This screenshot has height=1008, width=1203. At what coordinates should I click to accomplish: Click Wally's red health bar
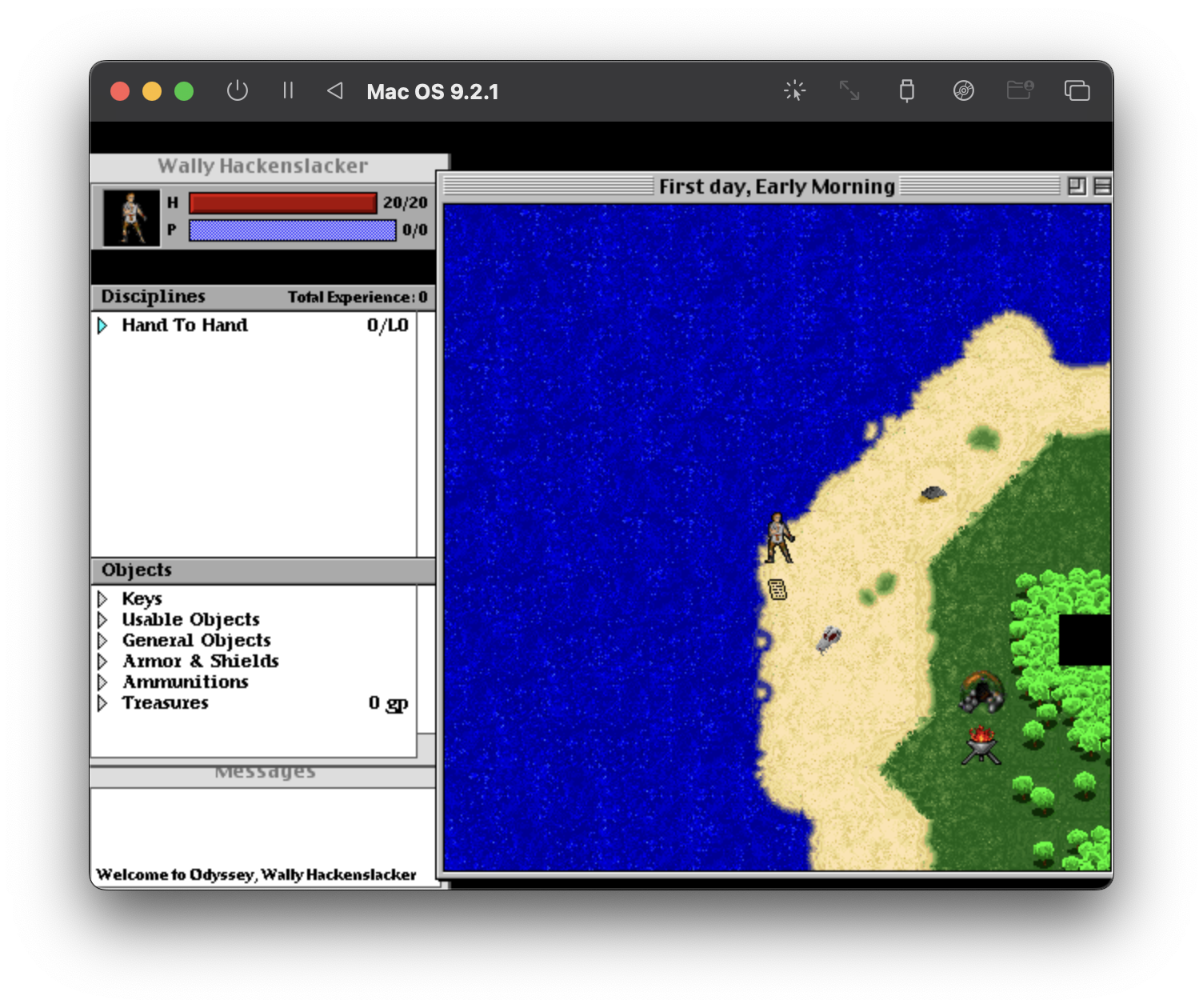pyautogui.click(x=282, y=203)
